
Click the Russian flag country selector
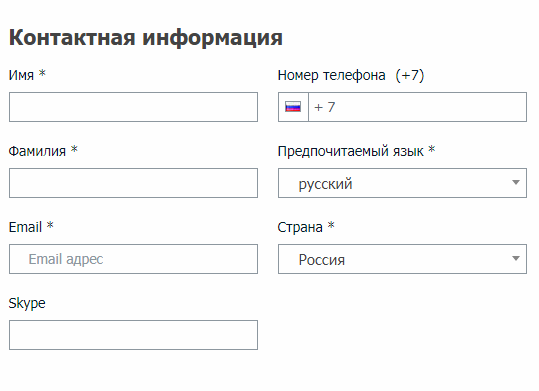[x=293, y=107]
